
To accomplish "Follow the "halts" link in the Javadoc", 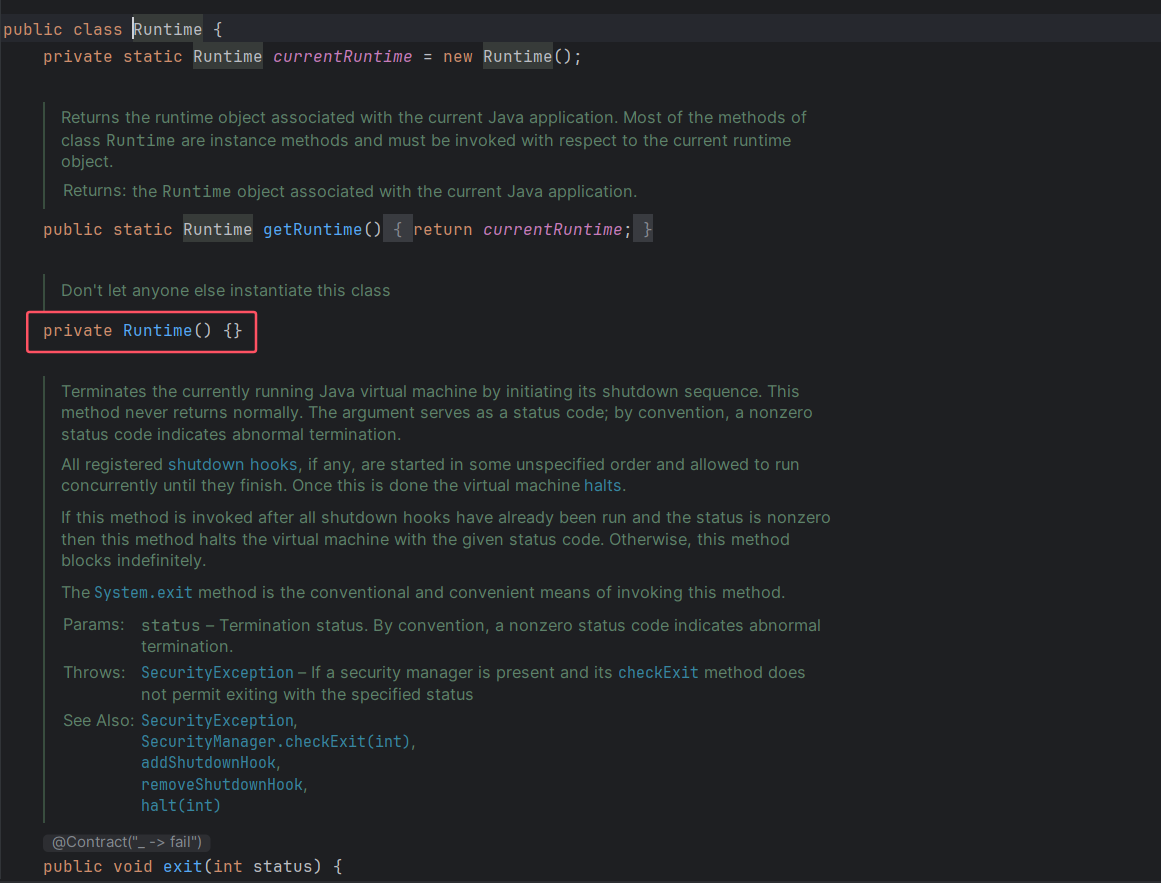I will tap(602, 486).
